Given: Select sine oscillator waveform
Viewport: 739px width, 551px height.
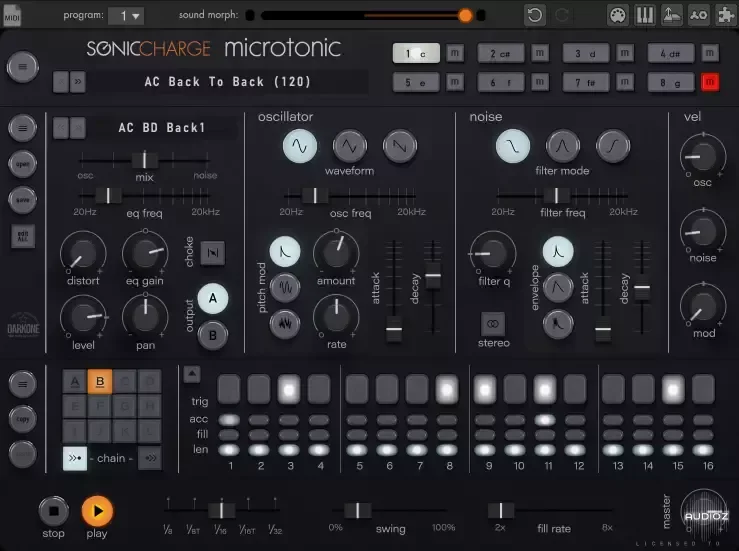Looking at the screenshot, I should tap(300, 146).
